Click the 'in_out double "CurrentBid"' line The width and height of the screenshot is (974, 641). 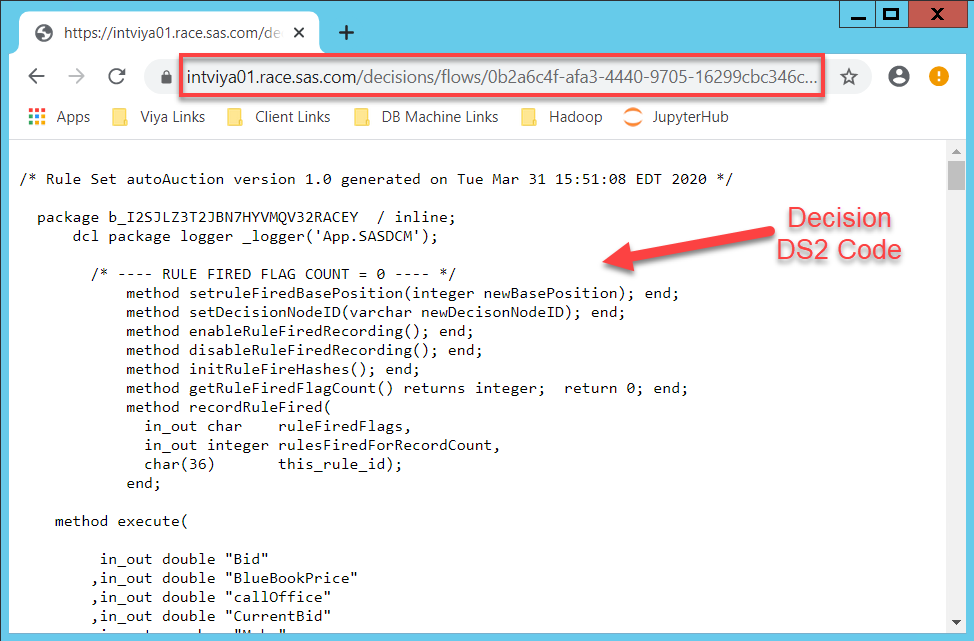tap(211, 616)
